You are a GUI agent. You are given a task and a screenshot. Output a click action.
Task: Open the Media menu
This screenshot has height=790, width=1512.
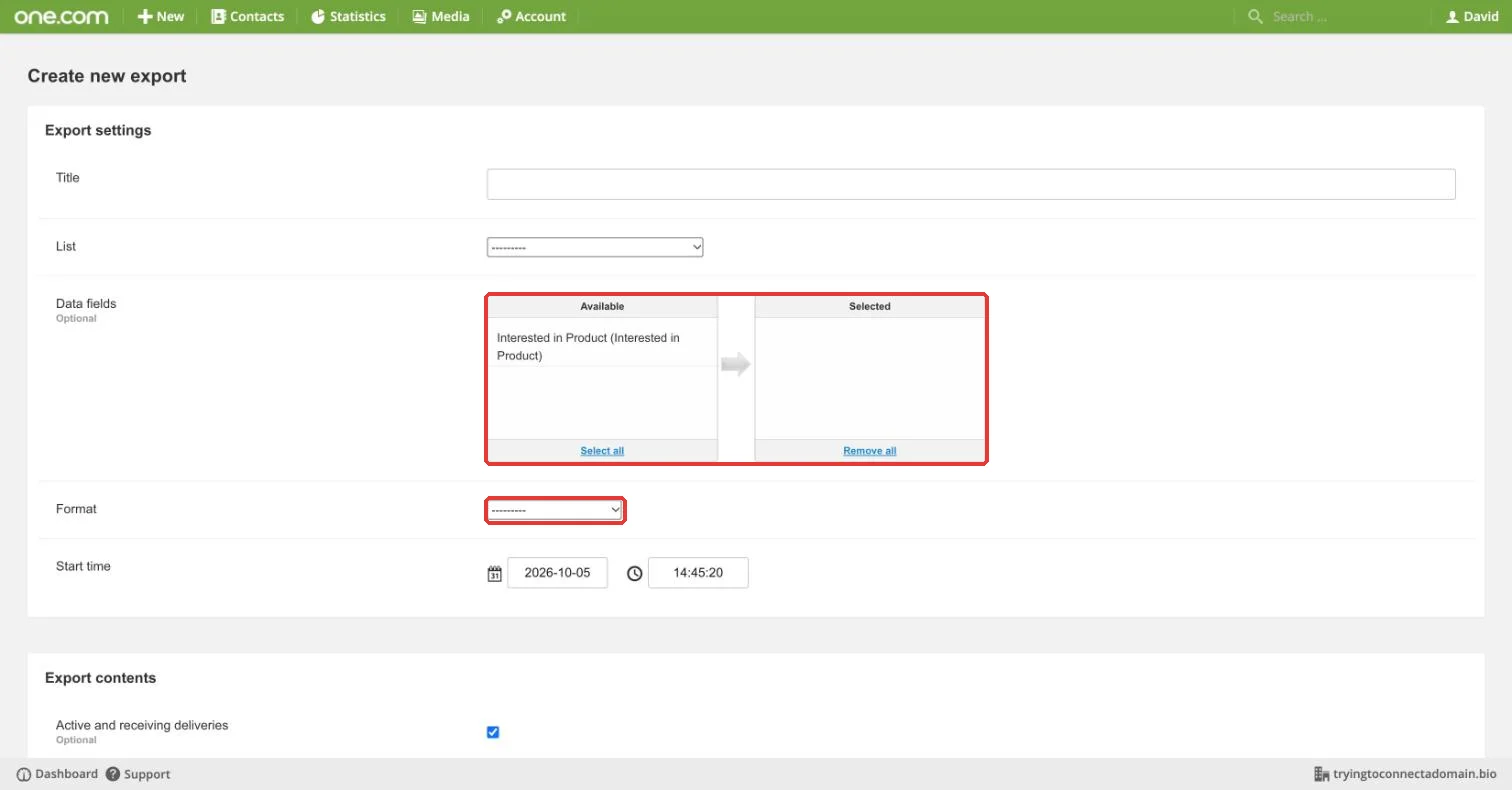click(441, 16)
